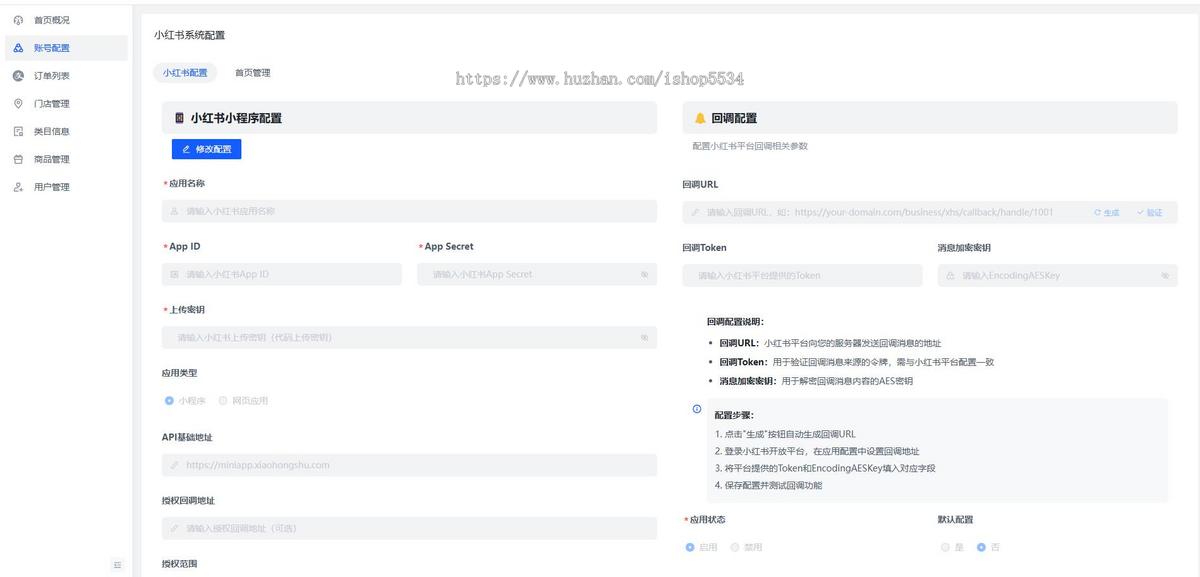Focus the 应用名称 input field
Screen dimensions: 1200x577
(x=409, y=211)
